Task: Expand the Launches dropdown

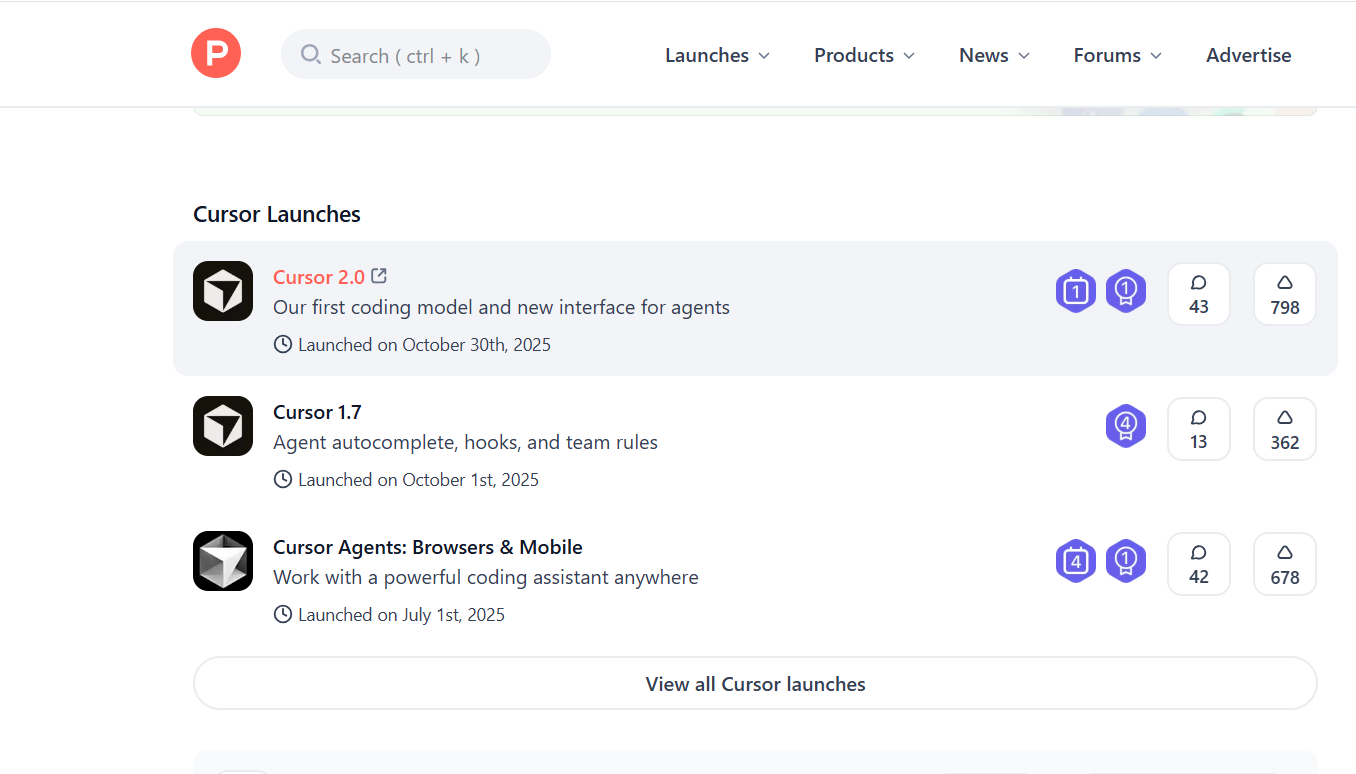Action: [717, 55]
